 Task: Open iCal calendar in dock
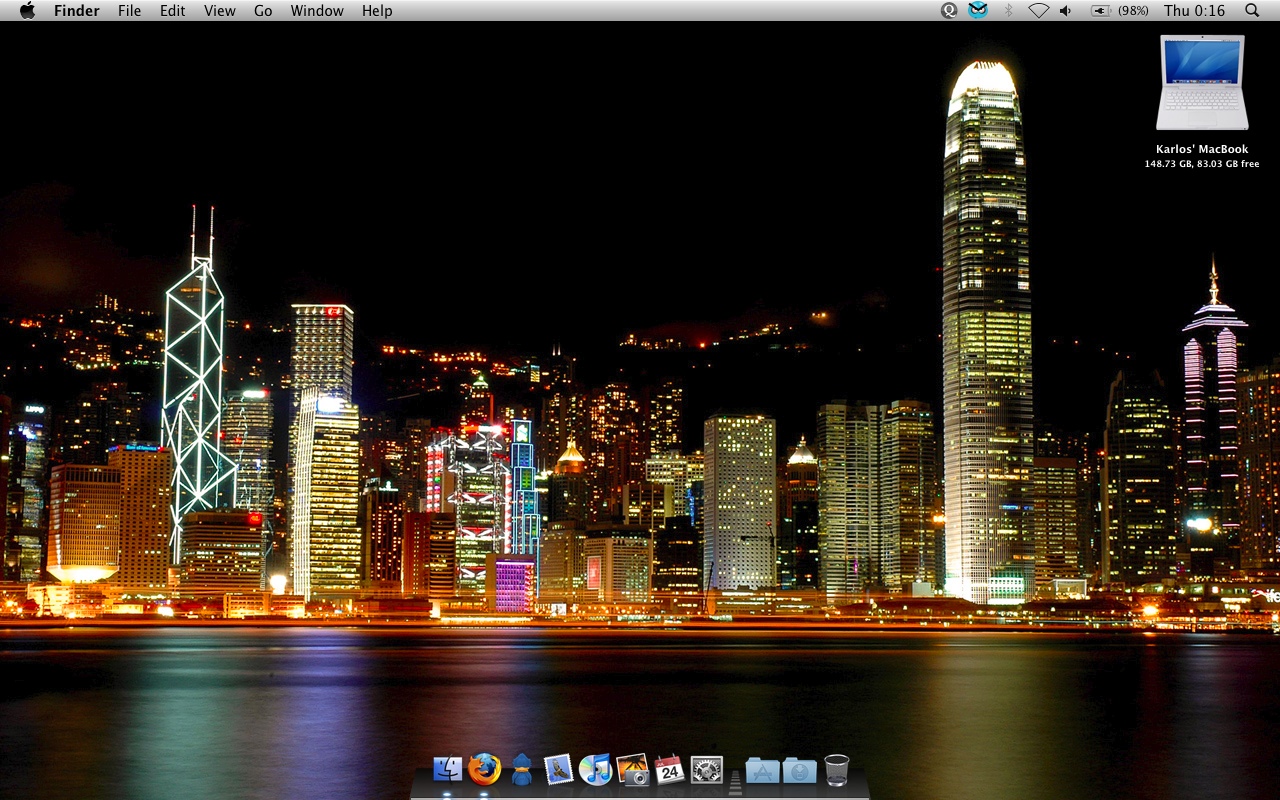point(669,769)
